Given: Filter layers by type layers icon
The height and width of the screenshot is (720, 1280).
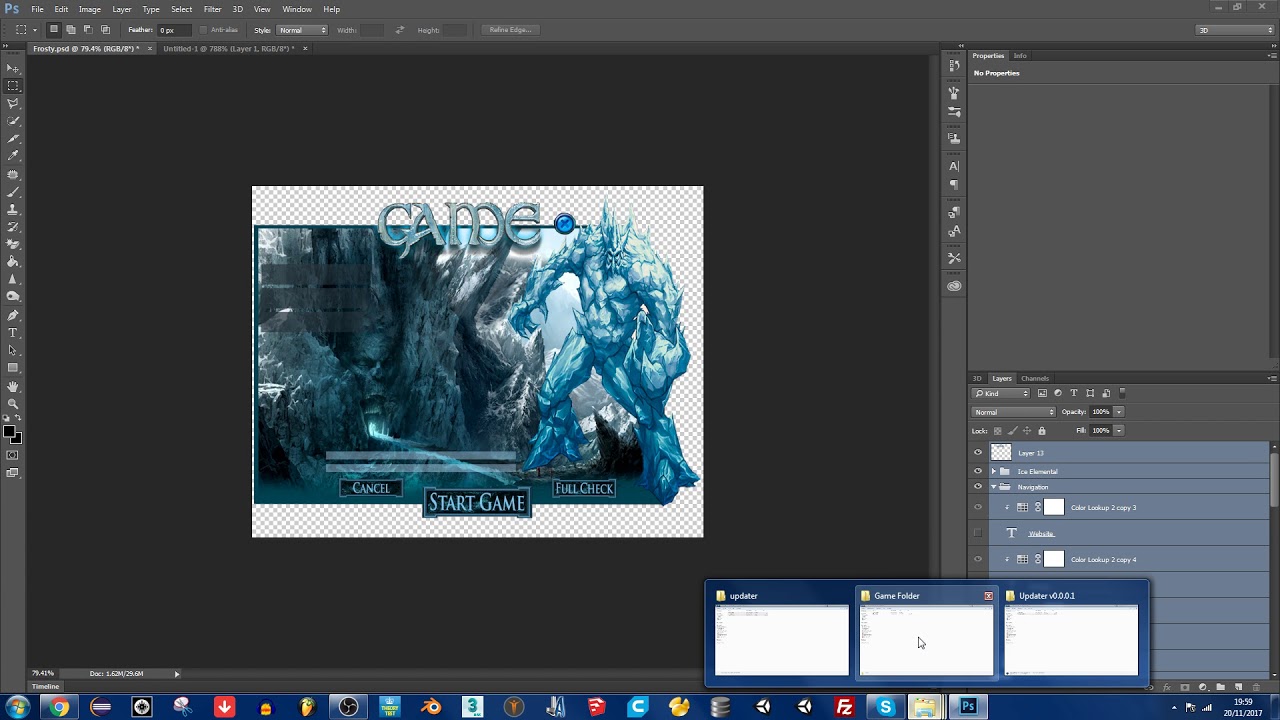Looking at the screenshot, I should tap(1074, 393).
